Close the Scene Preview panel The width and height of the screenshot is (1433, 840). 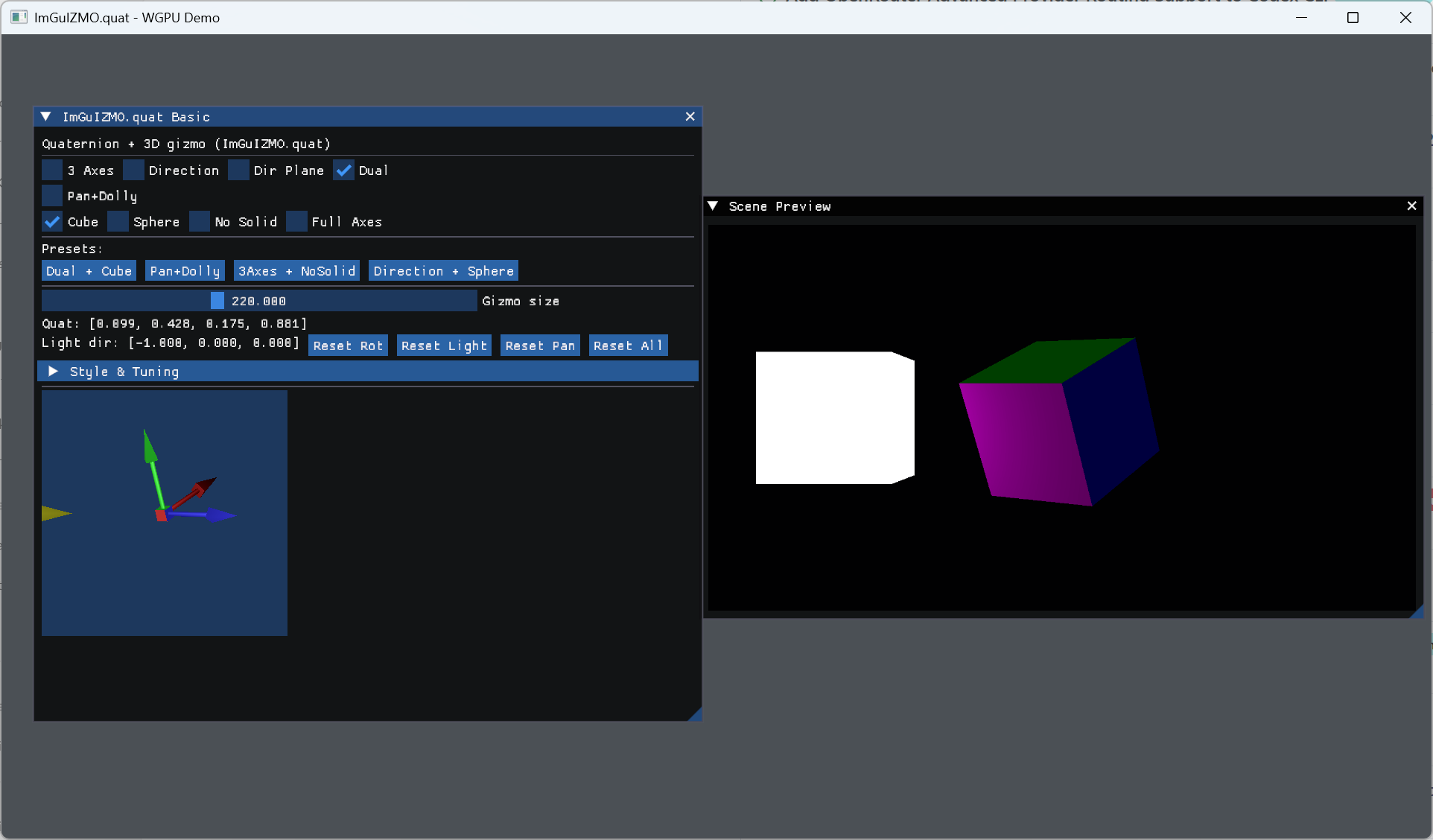[1411, 206]
